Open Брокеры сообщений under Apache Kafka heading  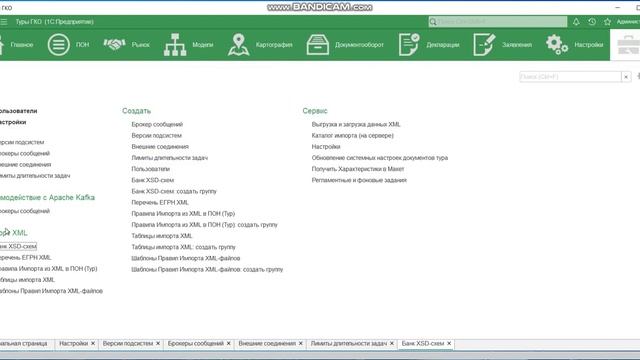(25, 211)
